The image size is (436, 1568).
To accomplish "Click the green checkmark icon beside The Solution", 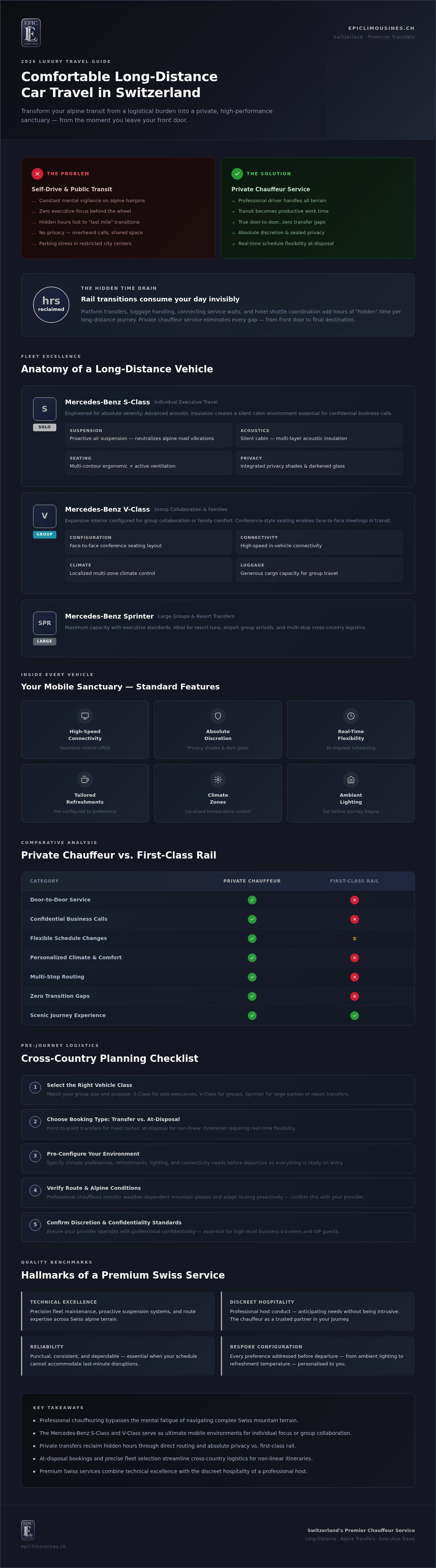I will tap(237, 173).
